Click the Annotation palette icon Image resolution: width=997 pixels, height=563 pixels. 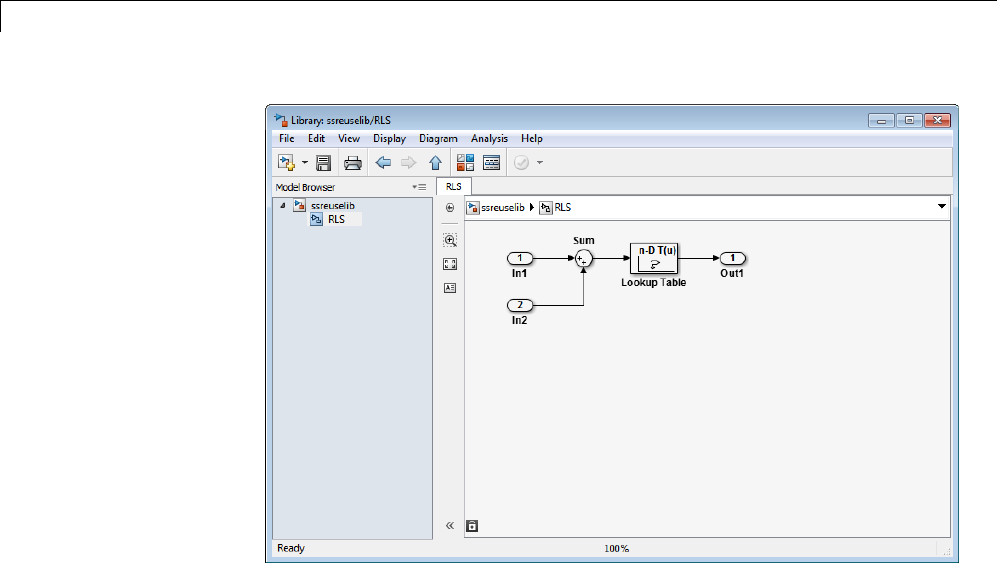coord(450,288)
